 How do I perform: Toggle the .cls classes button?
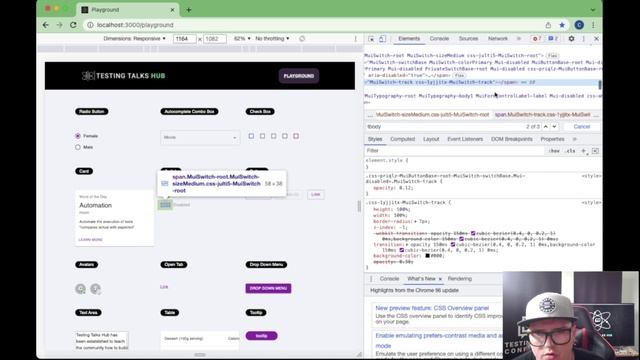coord(571,151)
